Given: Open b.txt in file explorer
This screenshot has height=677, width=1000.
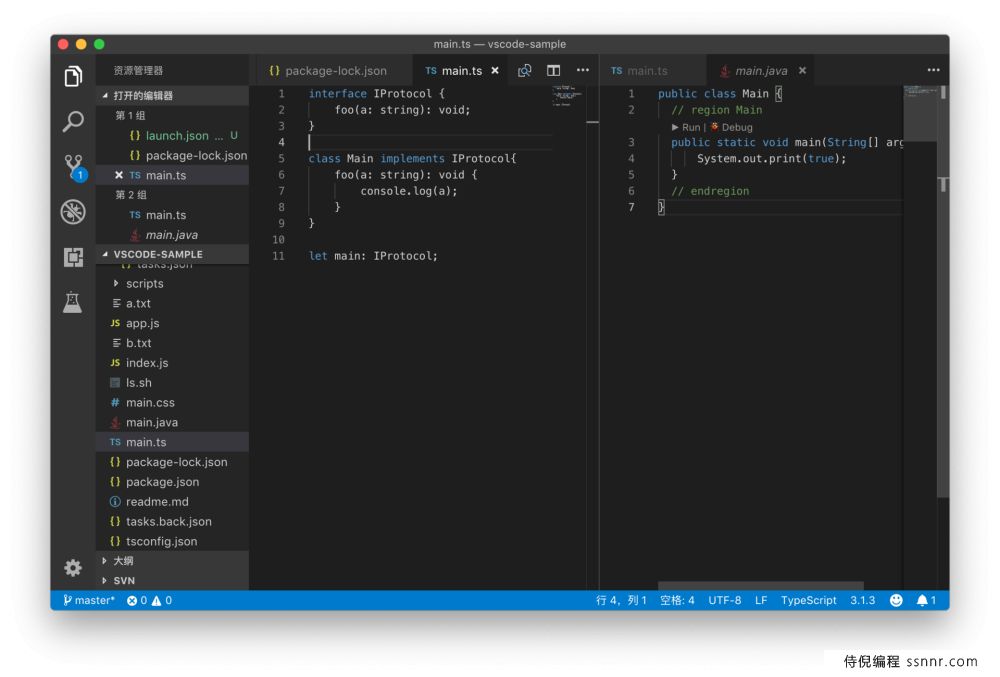Looking at the screenshot, I should click(172, 343).
